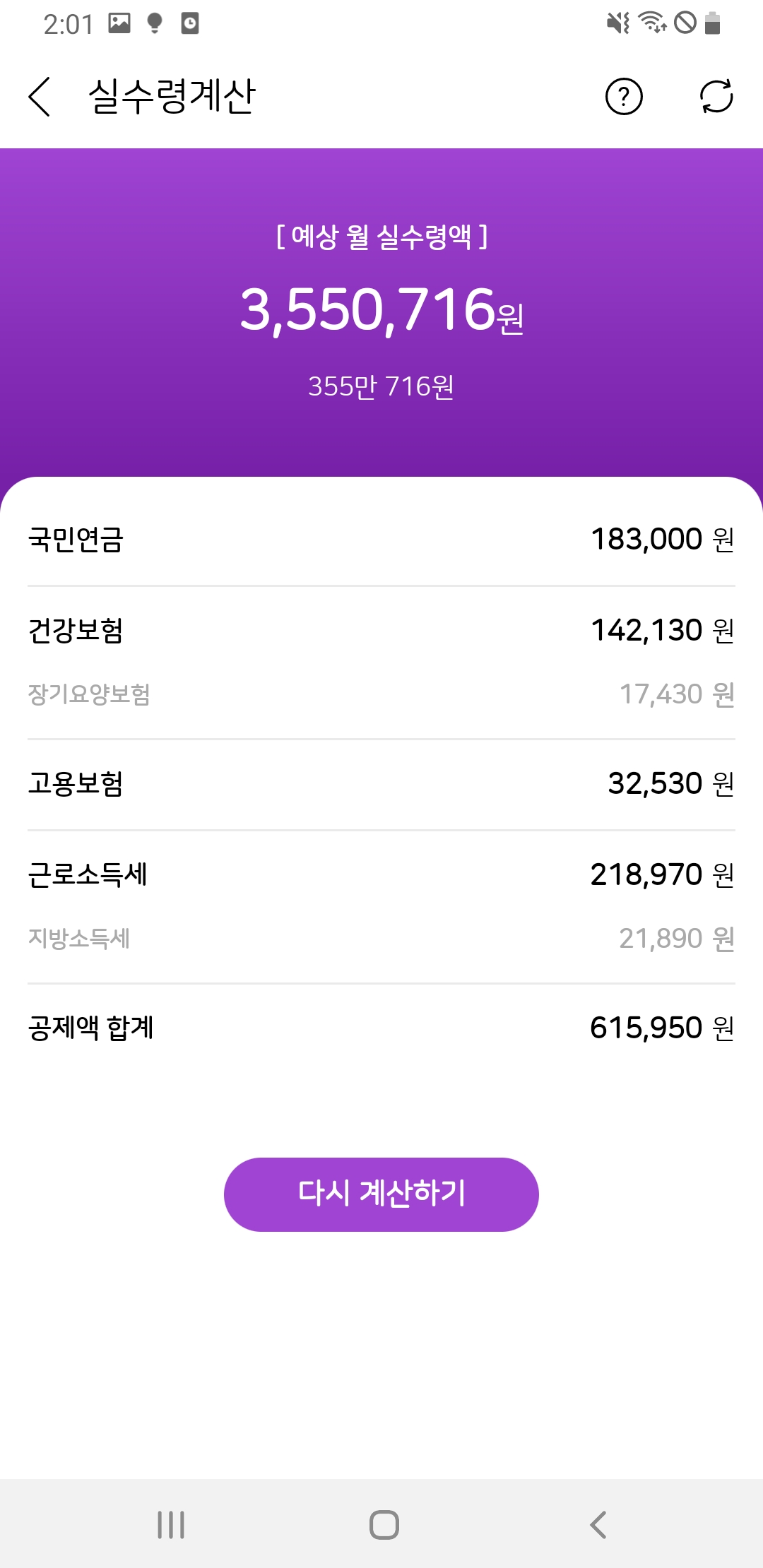Tap the 고용보험 amount 32,530 원
763x1568 pixels.
[x=670, y=783]
